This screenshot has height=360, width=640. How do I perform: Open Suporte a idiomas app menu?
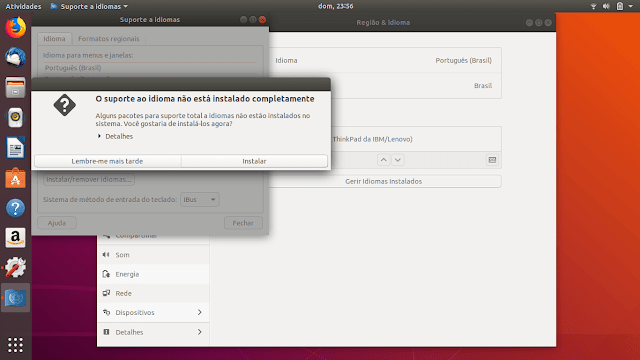[x=89, y=6]
